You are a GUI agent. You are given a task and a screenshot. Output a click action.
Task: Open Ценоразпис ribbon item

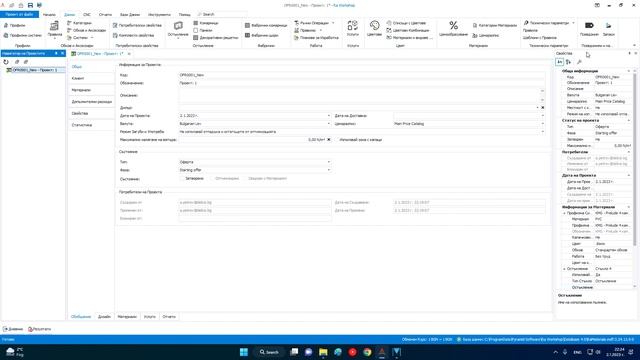[x=486, y=36]
